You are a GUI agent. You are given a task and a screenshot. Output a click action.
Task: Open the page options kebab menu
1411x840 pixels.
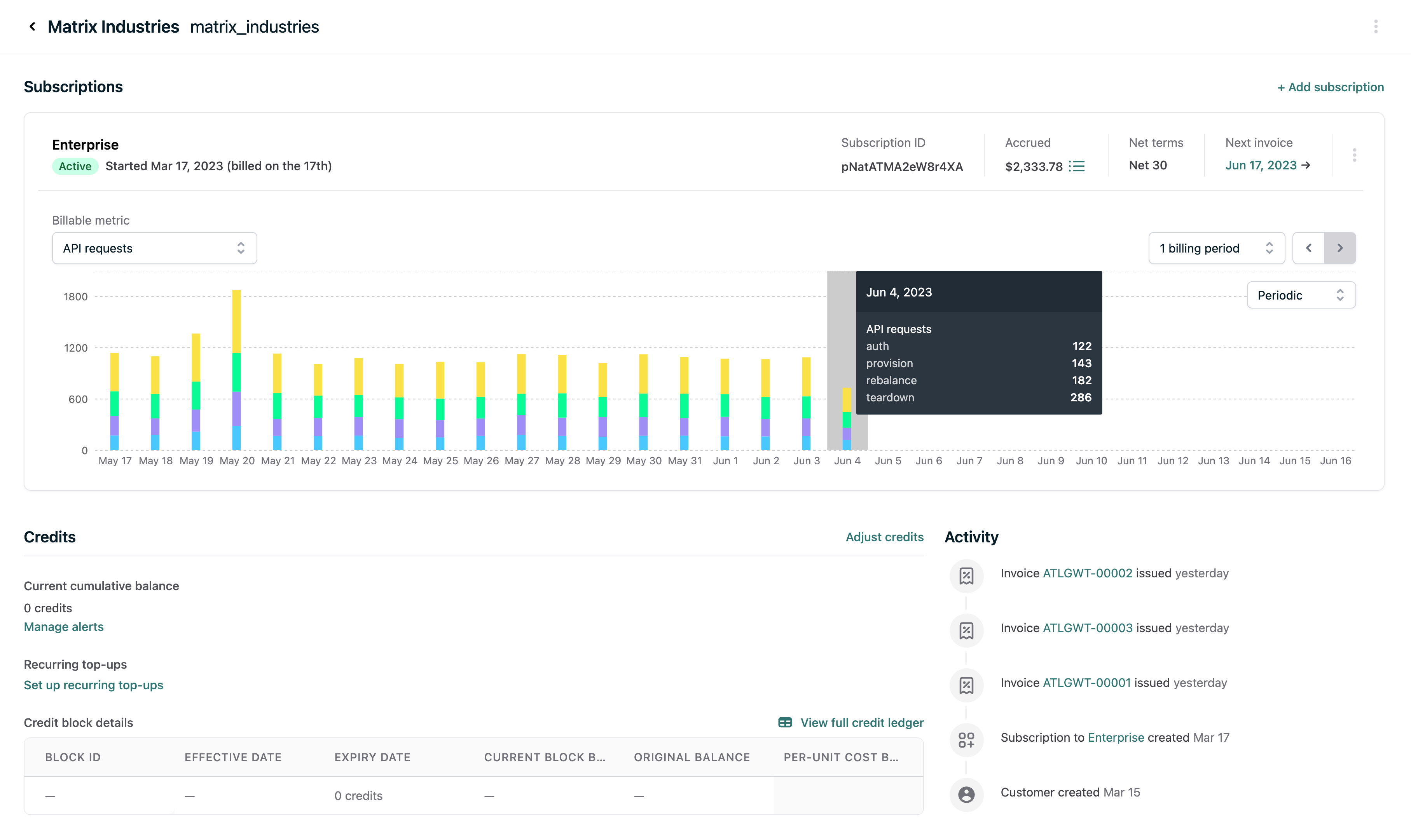coord(1376,26)
